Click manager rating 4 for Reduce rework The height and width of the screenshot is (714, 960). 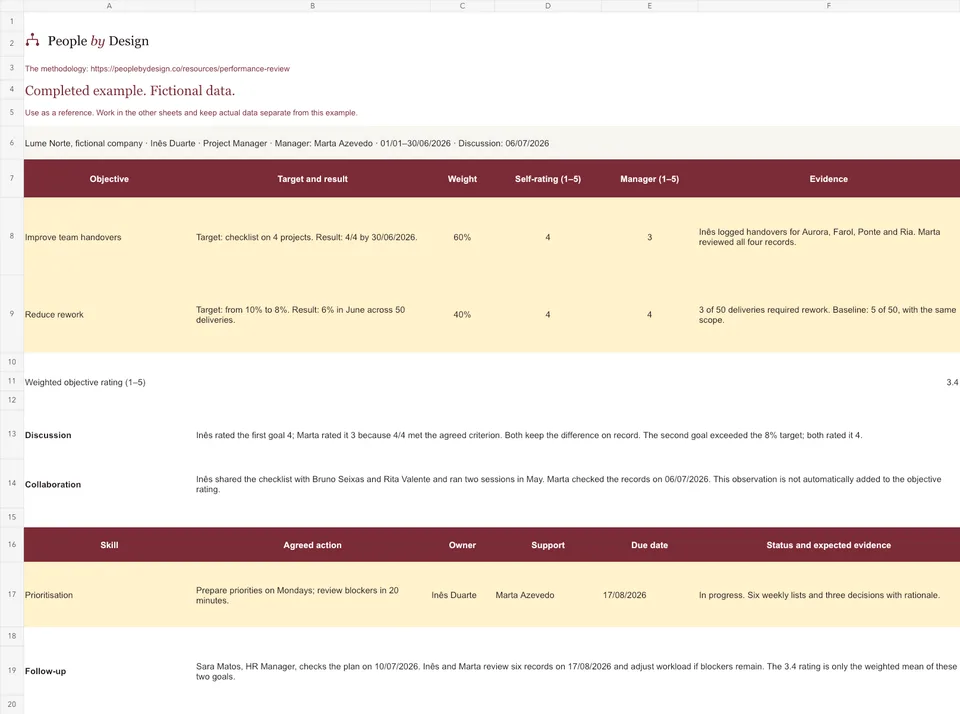coord(650,314)
